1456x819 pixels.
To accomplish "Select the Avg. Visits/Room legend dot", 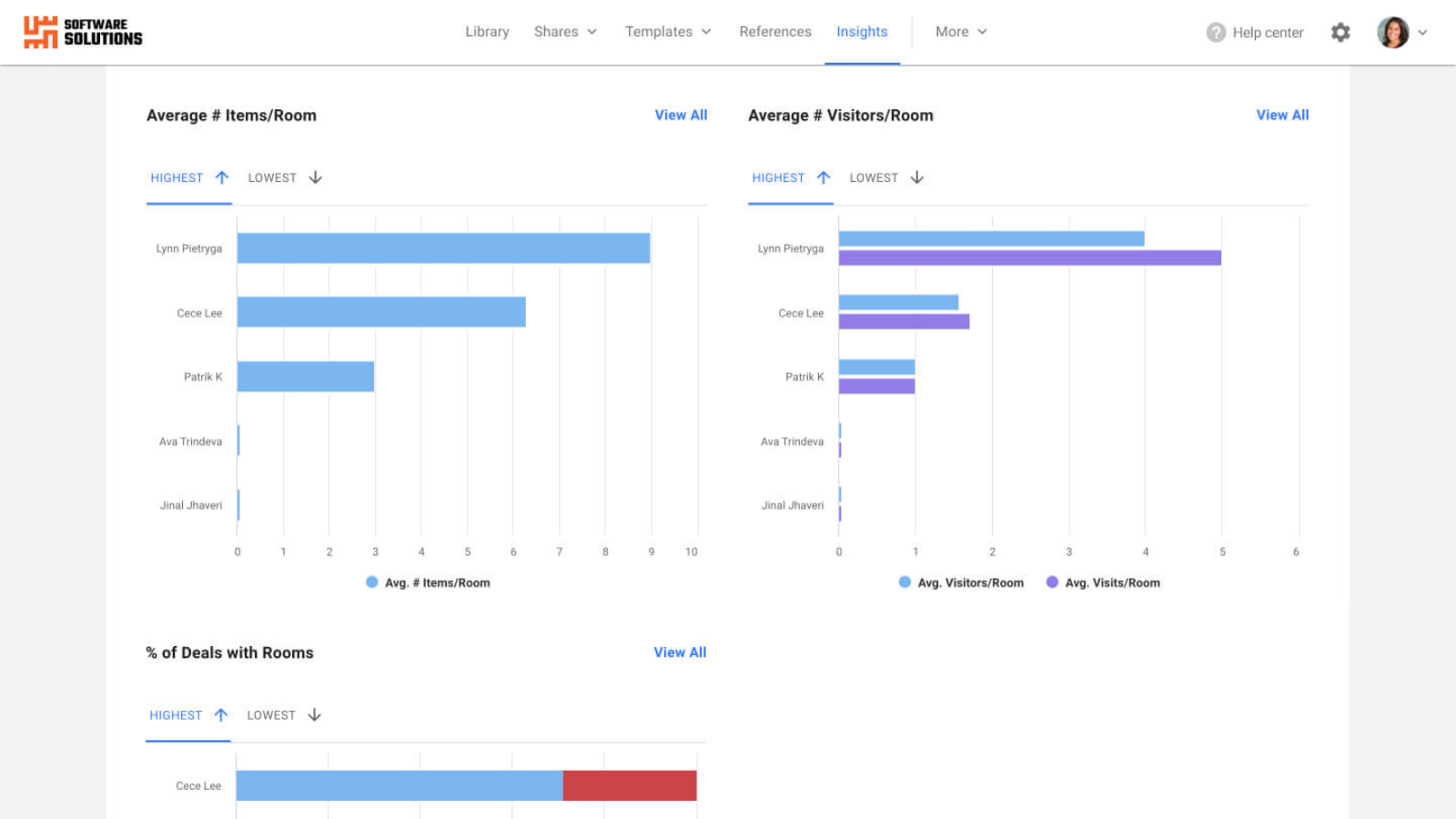I will [x=1052, y=581].
